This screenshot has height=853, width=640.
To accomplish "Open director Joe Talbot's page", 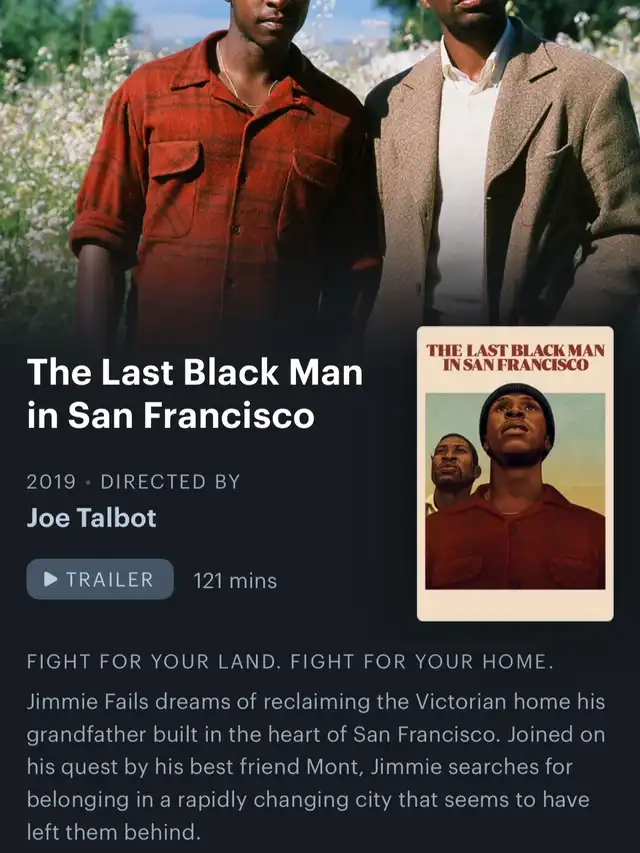I will point(91,517).
